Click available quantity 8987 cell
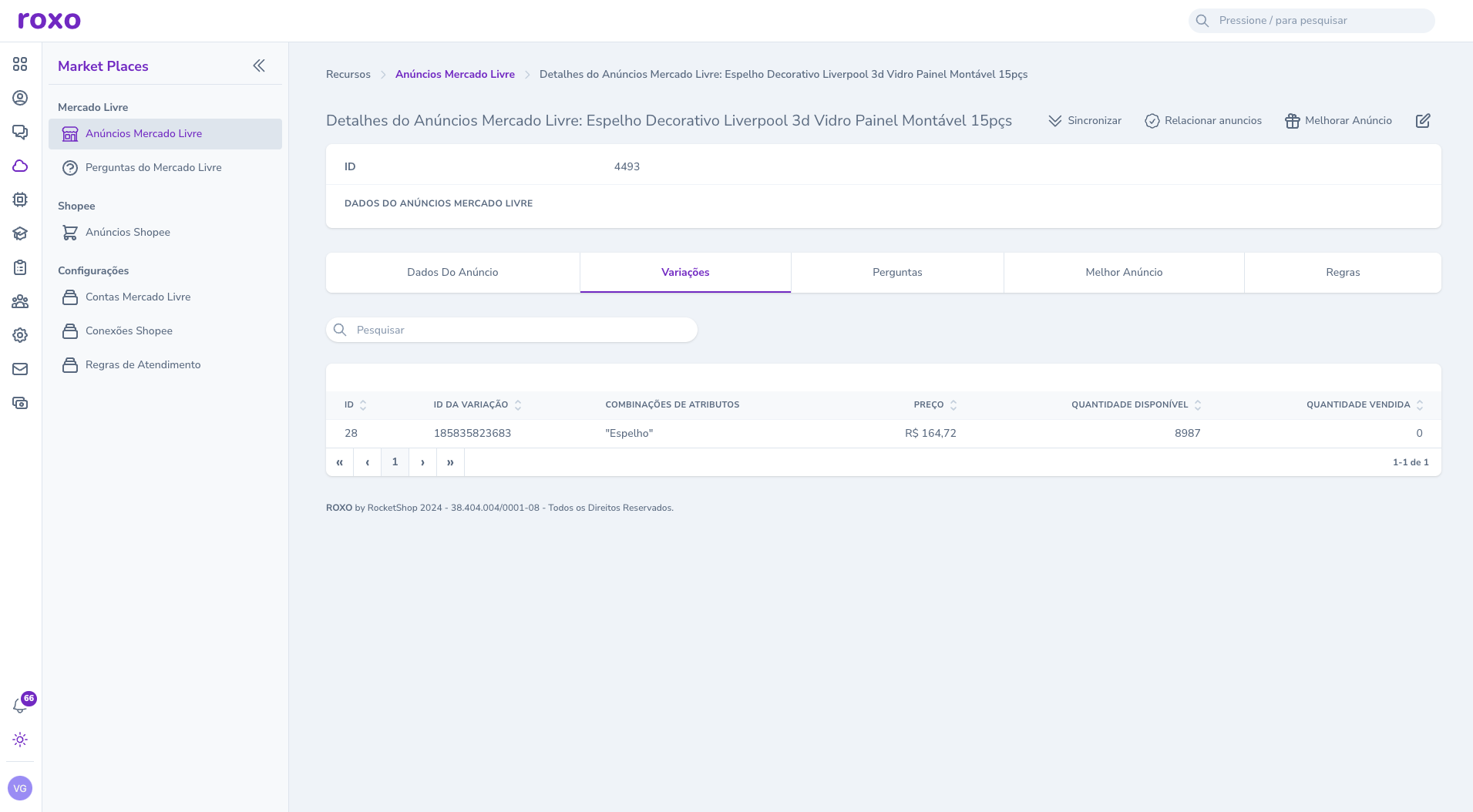 [x=1187, y=433]
